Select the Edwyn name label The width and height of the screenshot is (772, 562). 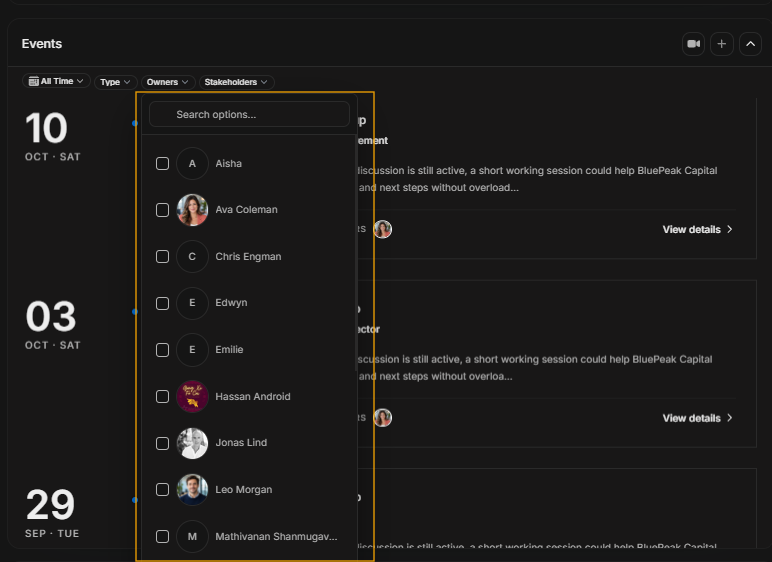click(x=231, y=303)
